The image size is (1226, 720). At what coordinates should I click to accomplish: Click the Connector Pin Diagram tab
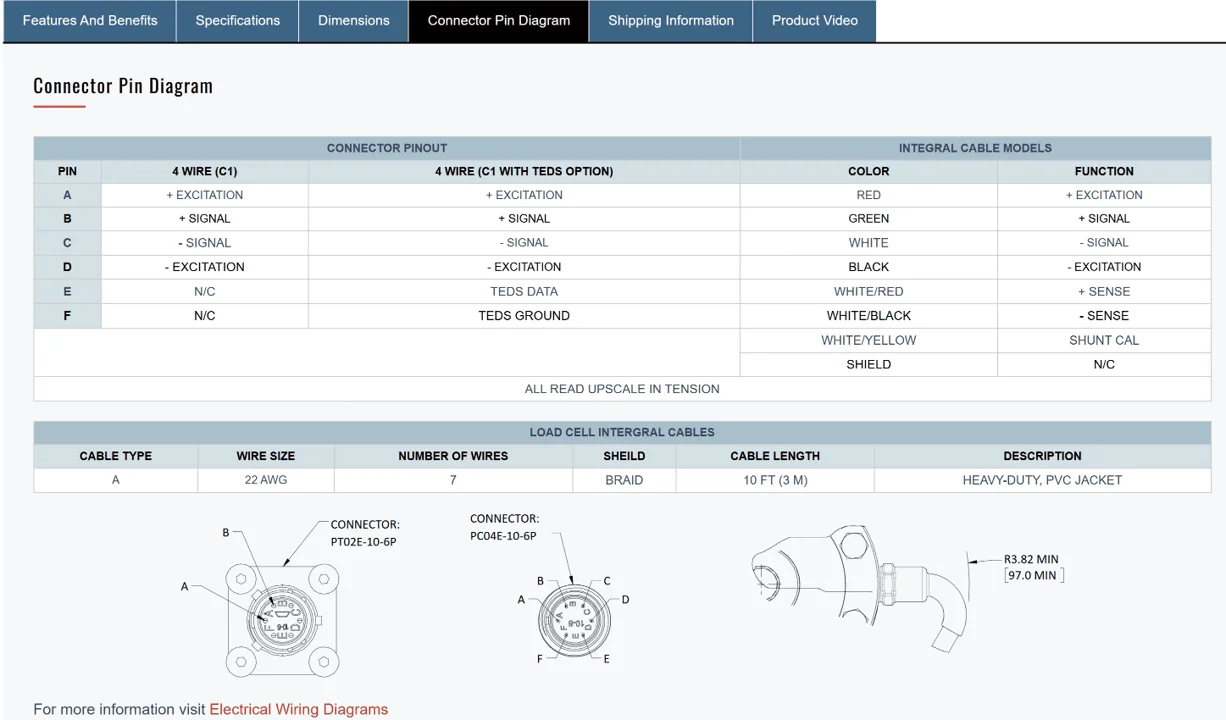pos(499,21)
